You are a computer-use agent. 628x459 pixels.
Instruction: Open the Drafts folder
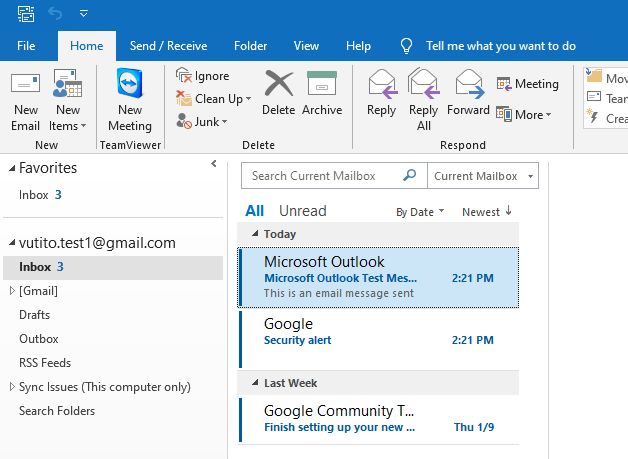pos(34,315)
